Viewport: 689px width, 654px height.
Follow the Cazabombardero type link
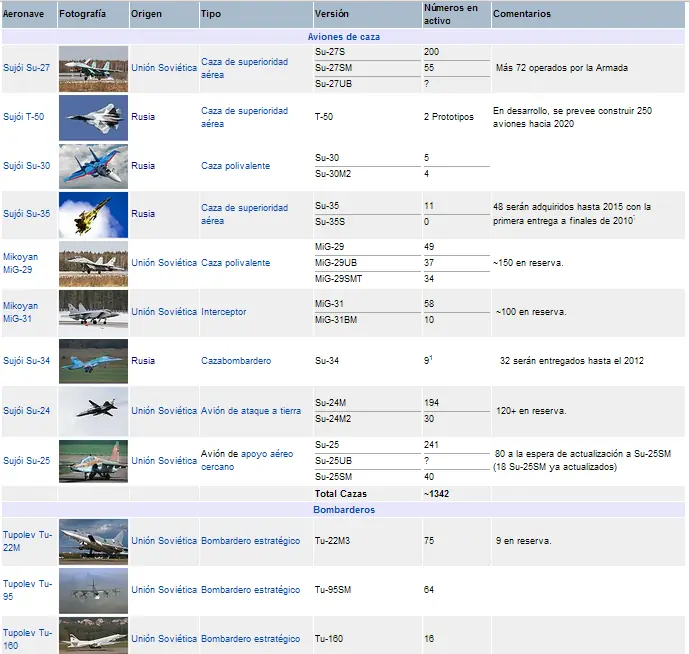click(x=236, y=361)
